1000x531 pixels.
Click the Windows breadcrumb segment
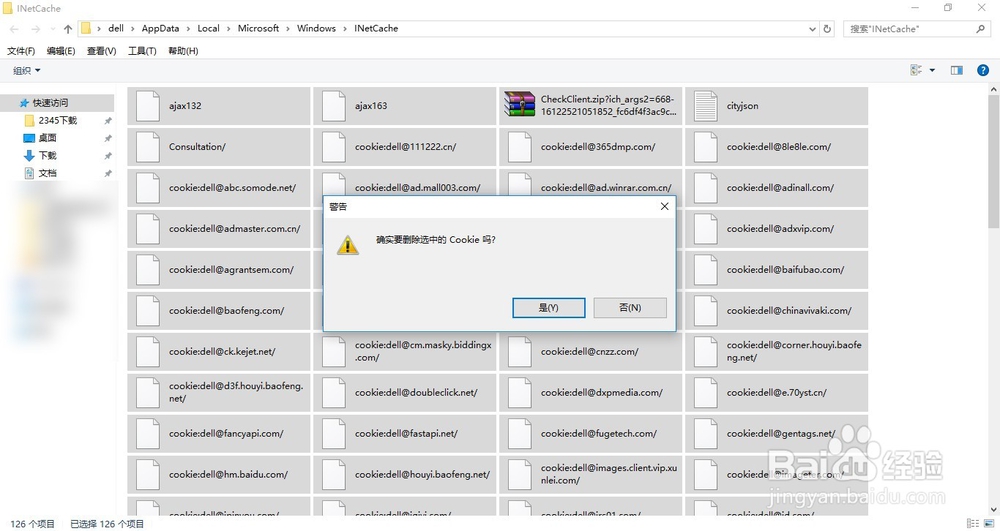(316, 29)
